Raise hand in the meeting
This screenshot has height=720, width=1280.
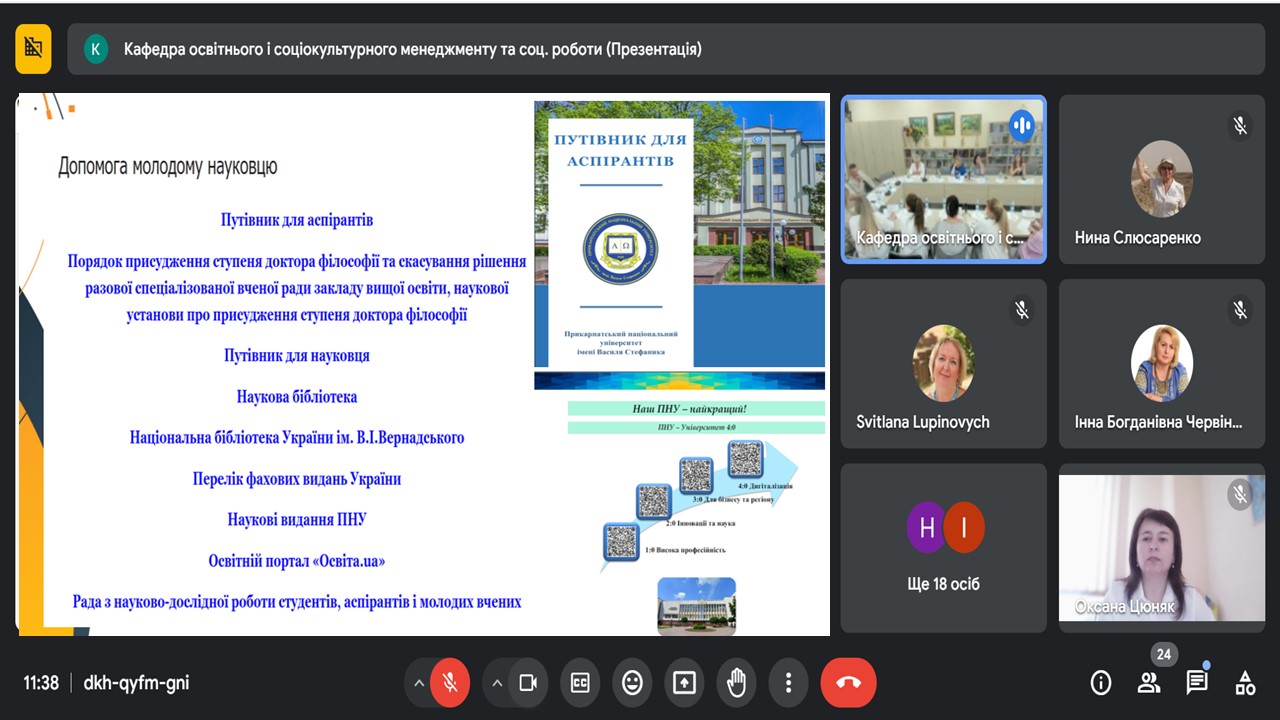[736, 683]
